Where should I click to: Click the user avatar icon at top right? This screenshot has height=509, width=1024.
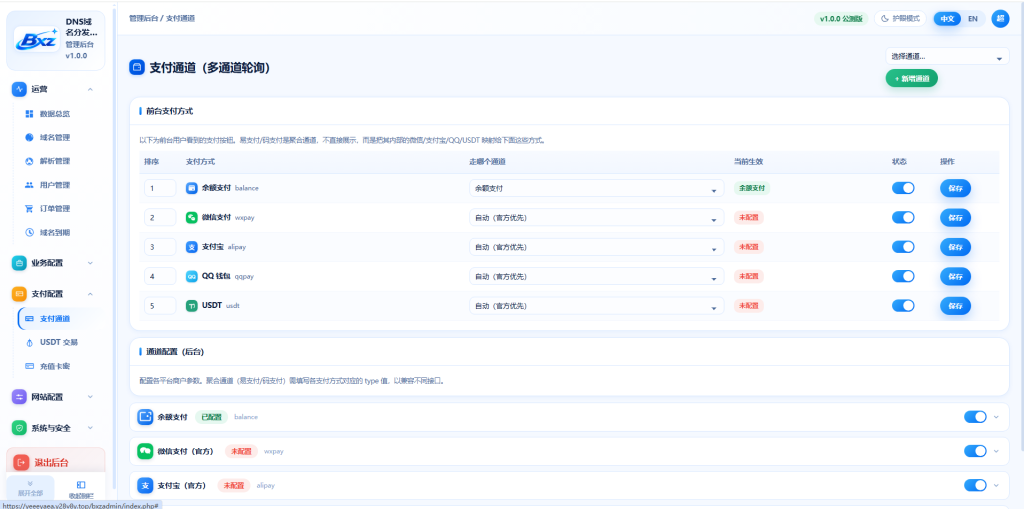click(x=1000, y=18)
